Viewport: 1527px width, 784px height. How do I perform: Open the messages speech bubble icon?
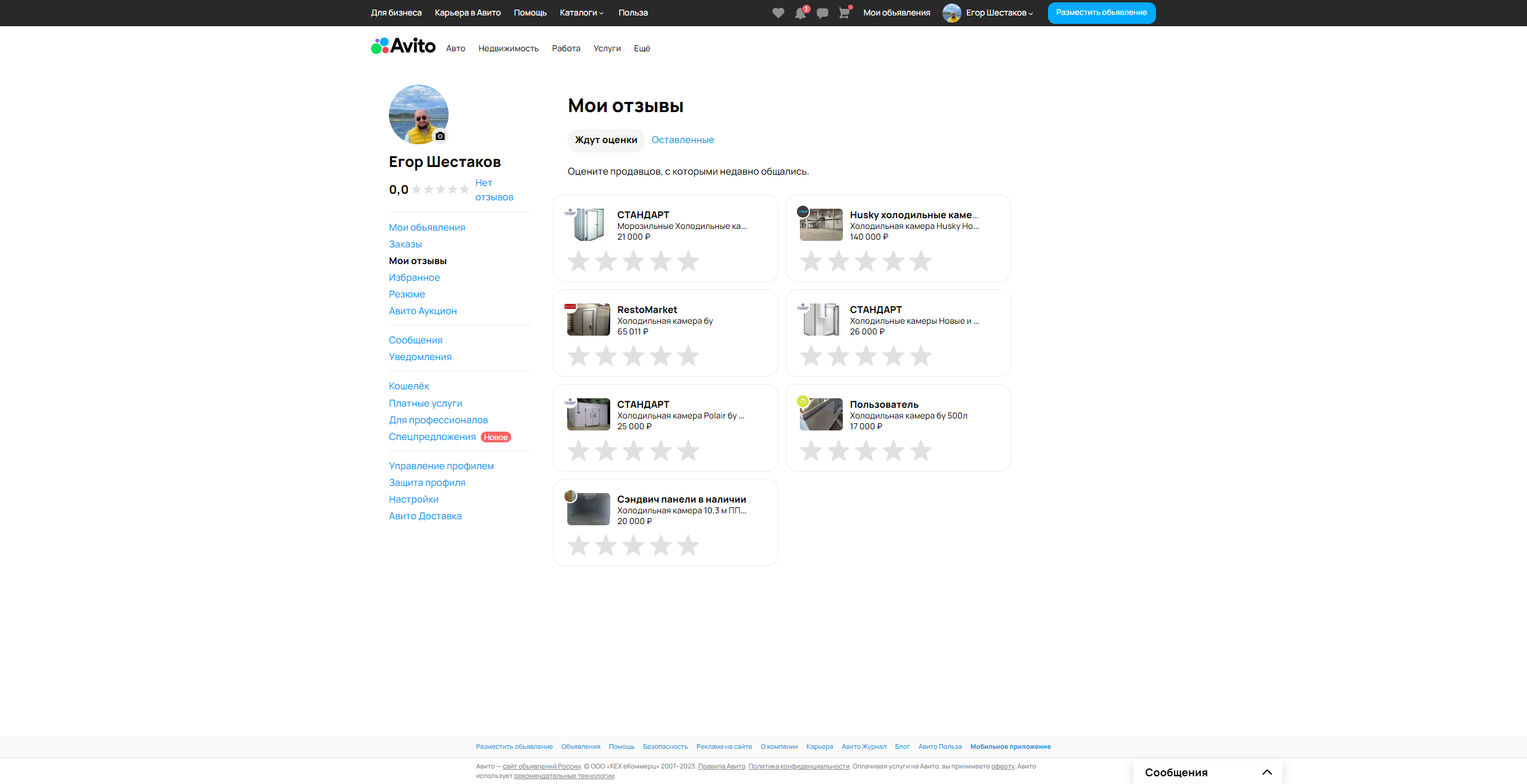823,13
